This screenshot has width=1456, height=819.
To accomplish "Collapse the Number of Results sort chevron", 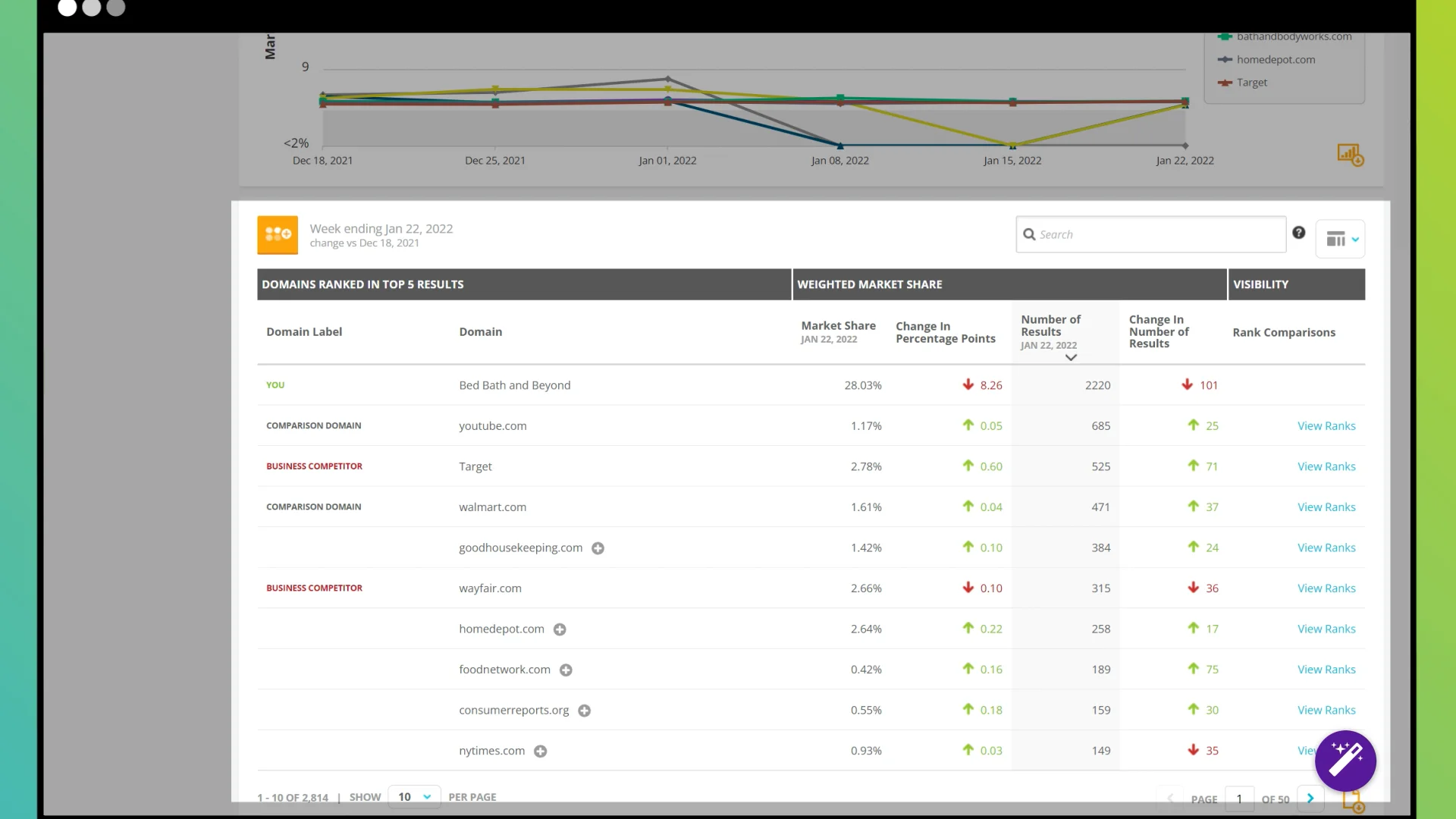I will pos(1070,356).
